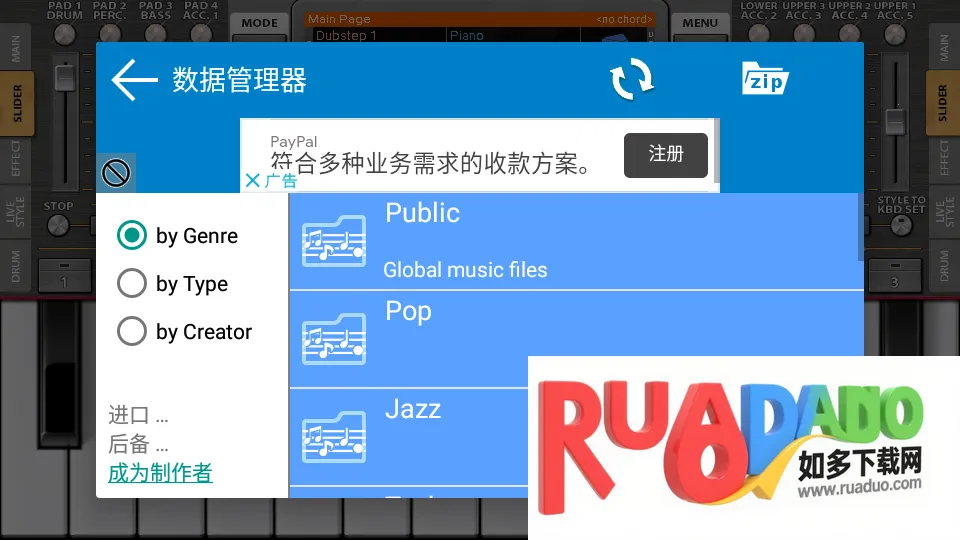Image resolution: width=960 pixels, height=540 pixels.
Task: Tap the back arrow in data manager
Action: [135, 81]
